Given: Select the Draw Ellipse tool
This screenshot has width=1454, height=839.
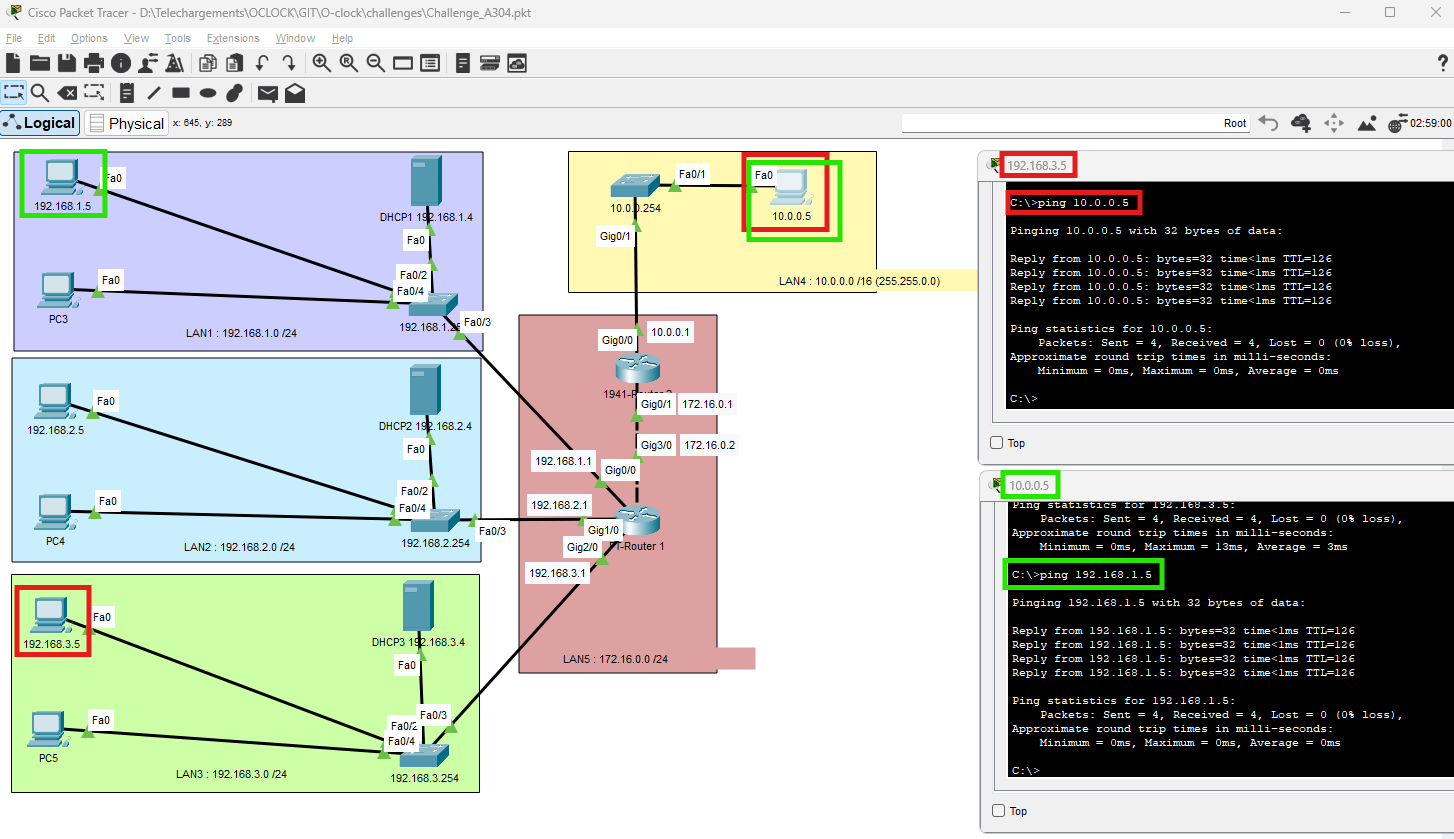Looking at the screenshot, I should (x=208, y=93).
